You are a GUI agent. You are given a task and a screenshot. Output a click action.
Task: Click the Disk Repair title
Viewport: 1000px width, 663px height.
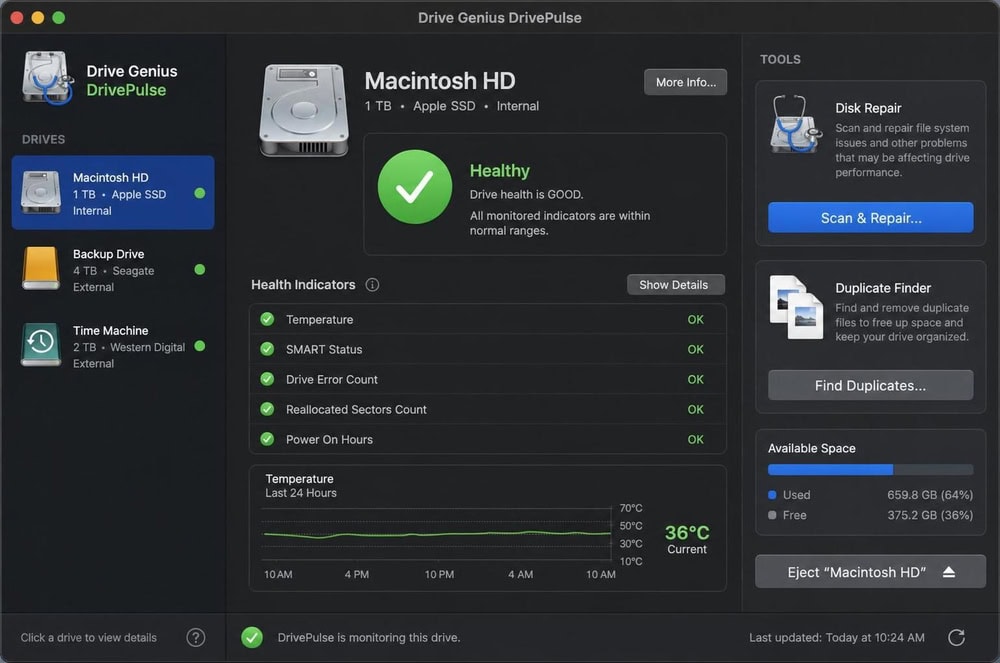(x=868, y=108)
